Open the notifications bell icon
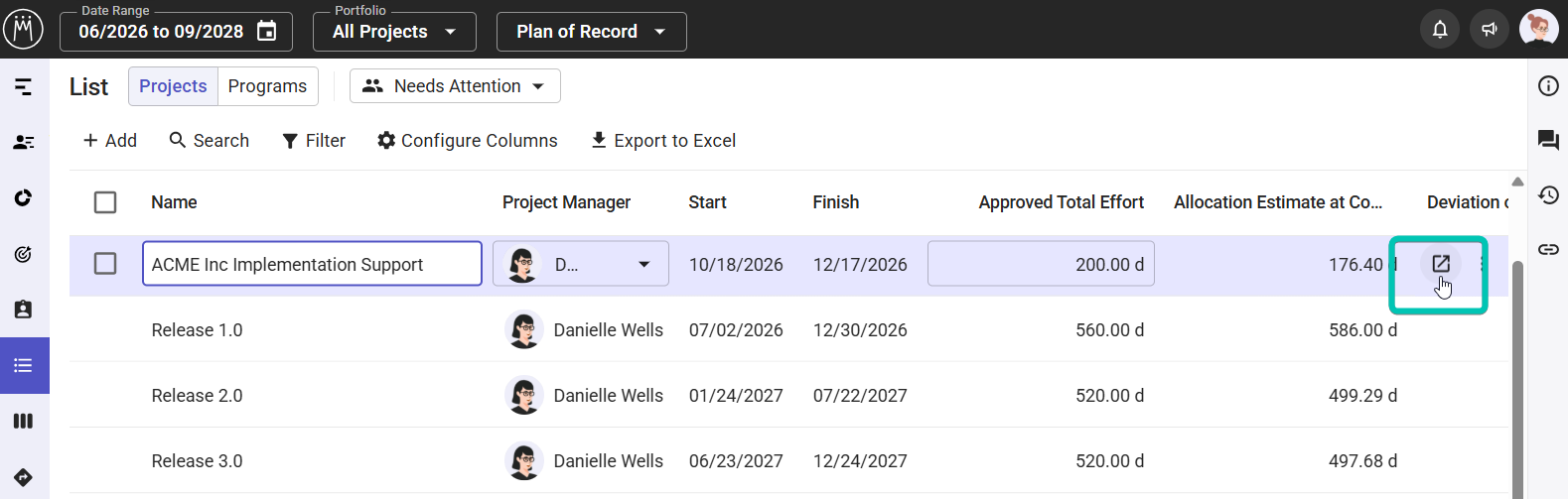1568x499 pixels. pos(1440,30)
